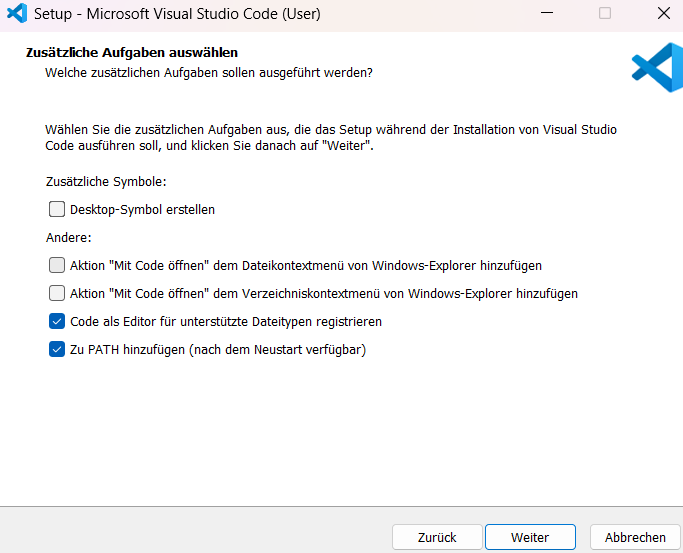Click the heading "Zusätzliche Aufgaben auswählen"
The height and width of the screenshot is (553, 683).
pos(132,53)
